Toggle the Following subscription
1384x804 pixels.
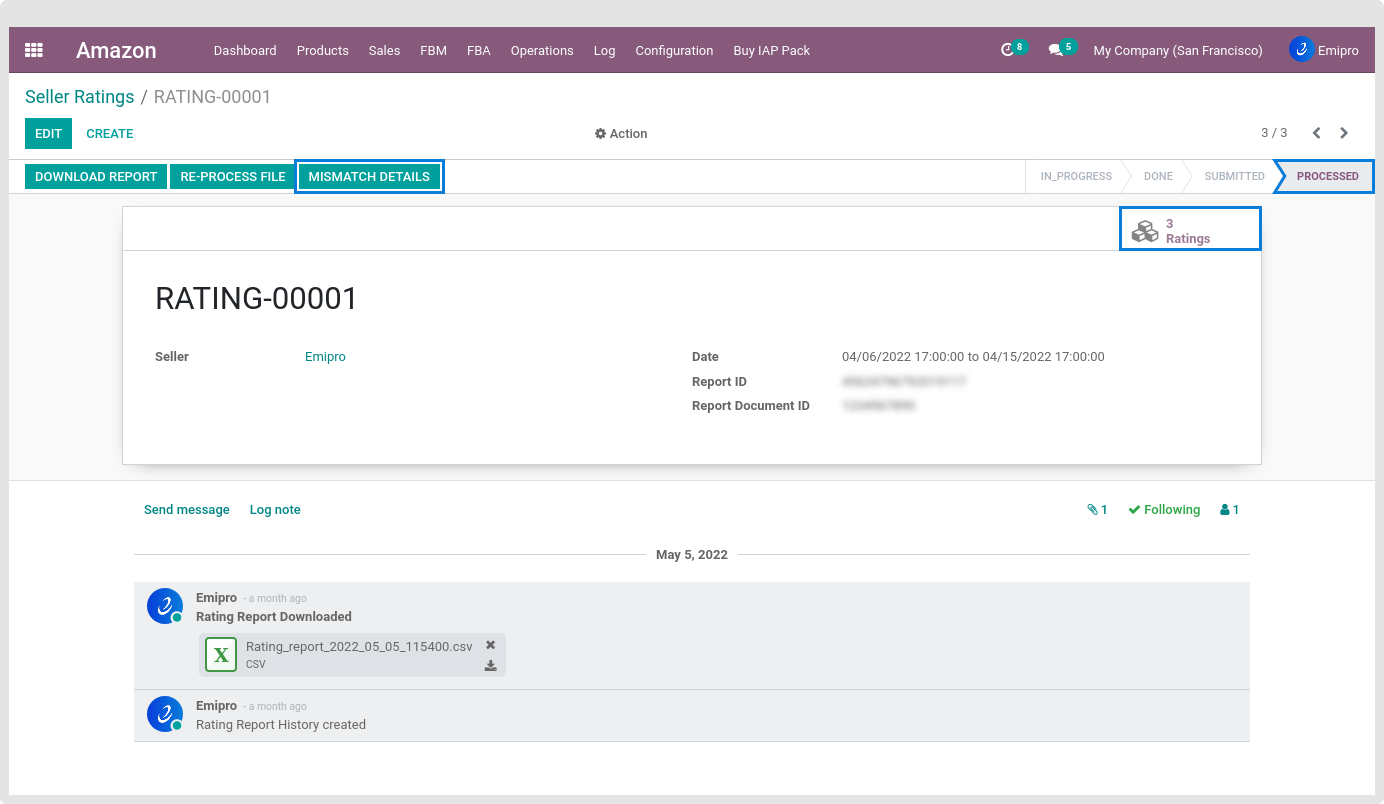pos(1164,510)
